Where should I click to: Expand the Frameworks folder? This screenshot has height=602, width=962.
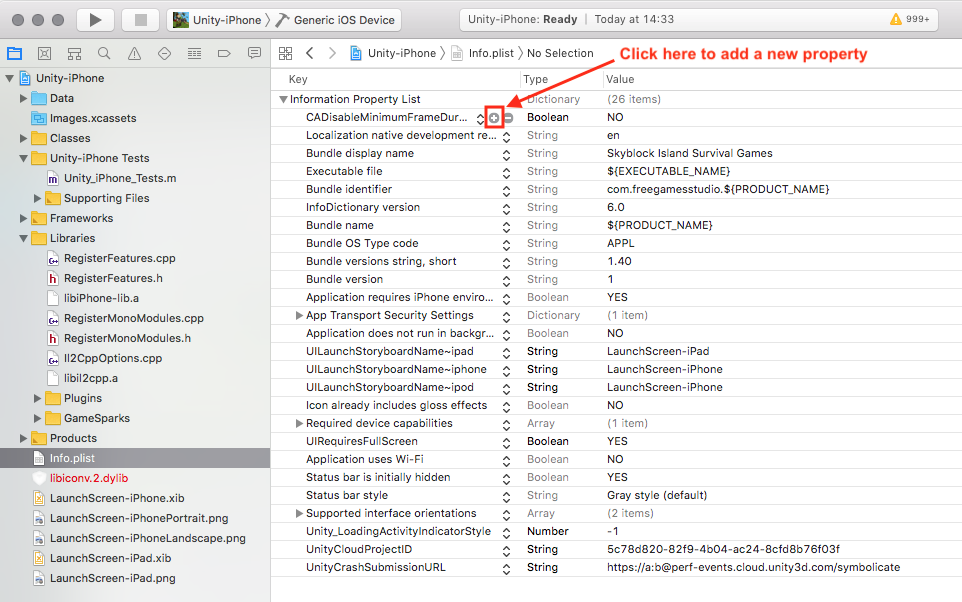[23, 218]
